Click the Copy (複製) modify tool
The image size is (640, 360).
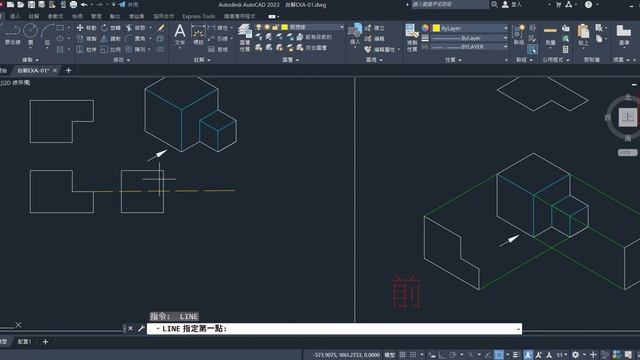87,39
